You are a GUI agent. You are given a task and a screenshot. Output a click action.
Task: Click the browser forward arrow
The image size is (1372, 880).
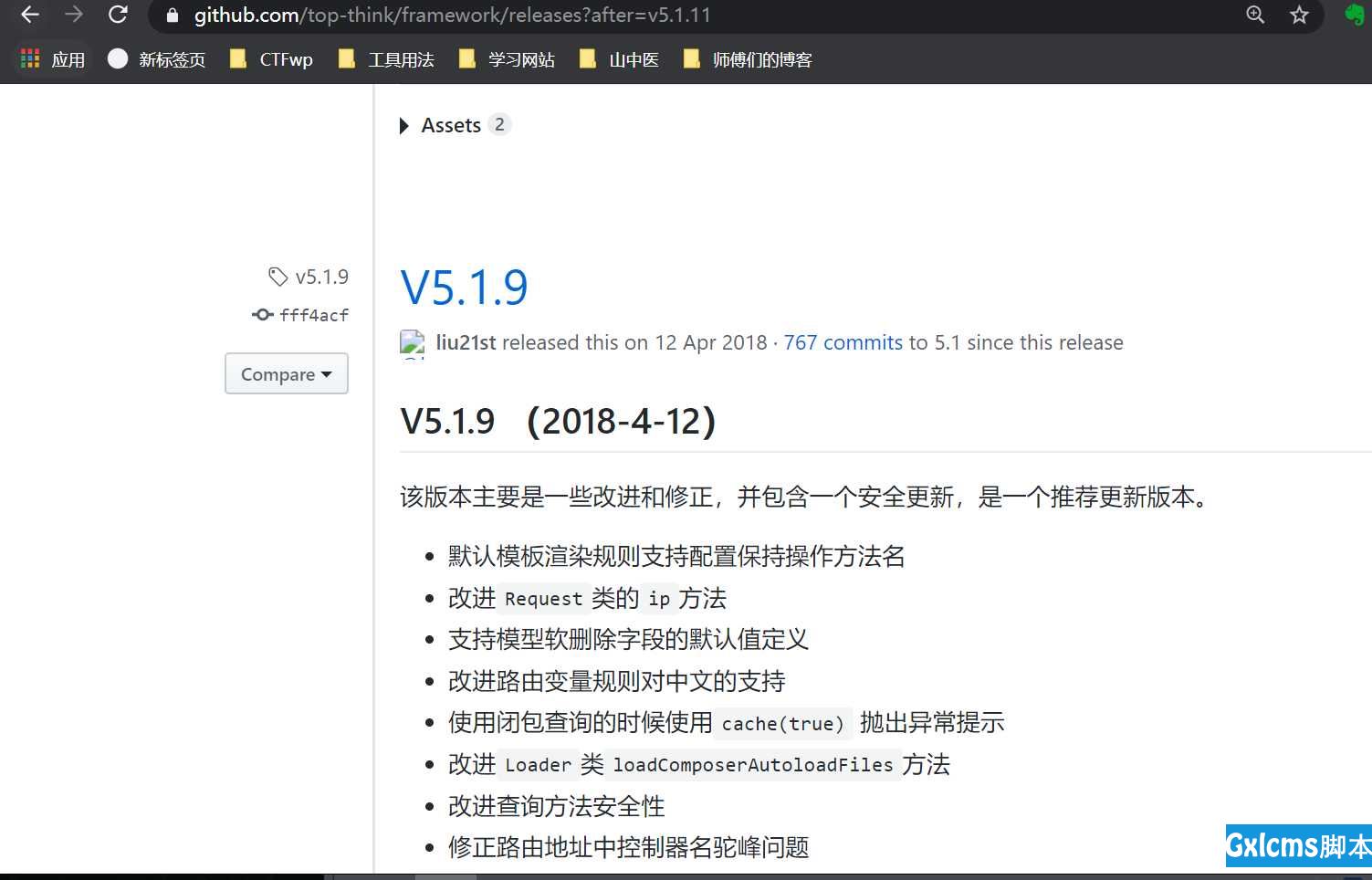click(x=74, y=15)
